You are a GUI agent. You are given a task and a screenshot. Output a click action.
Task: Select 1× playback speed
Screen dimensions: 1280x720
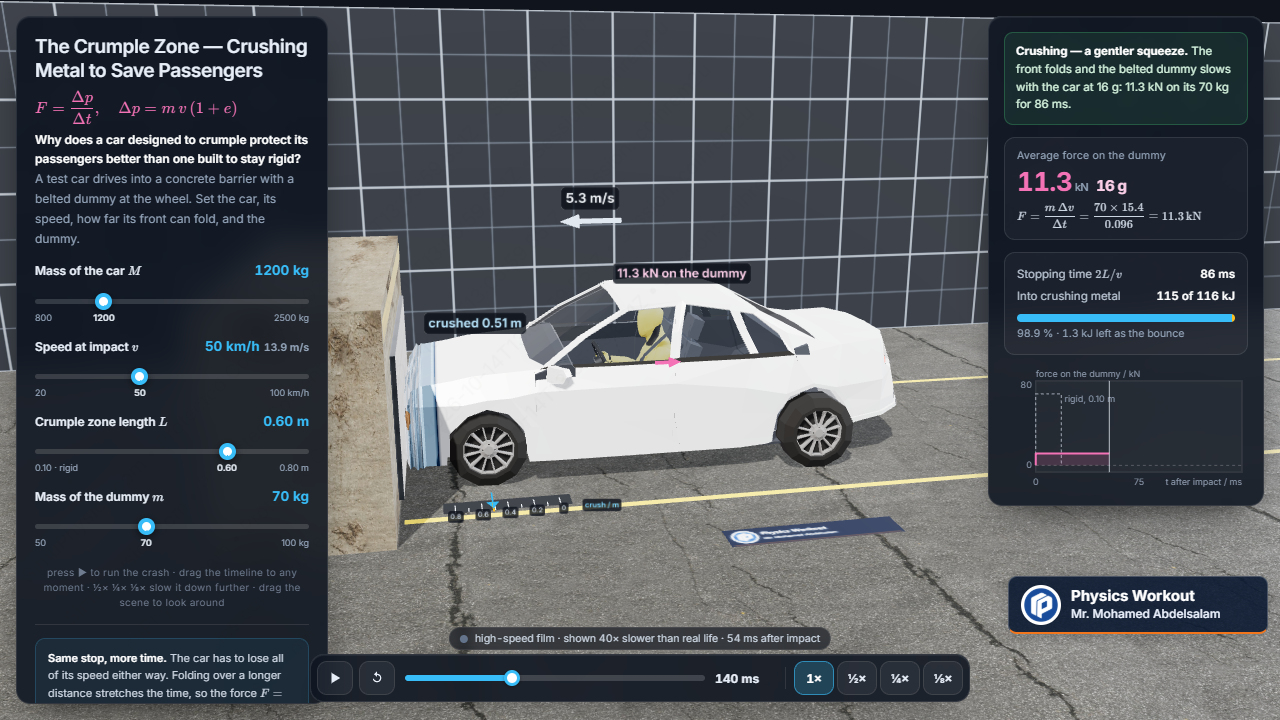(x=814, y=678)
